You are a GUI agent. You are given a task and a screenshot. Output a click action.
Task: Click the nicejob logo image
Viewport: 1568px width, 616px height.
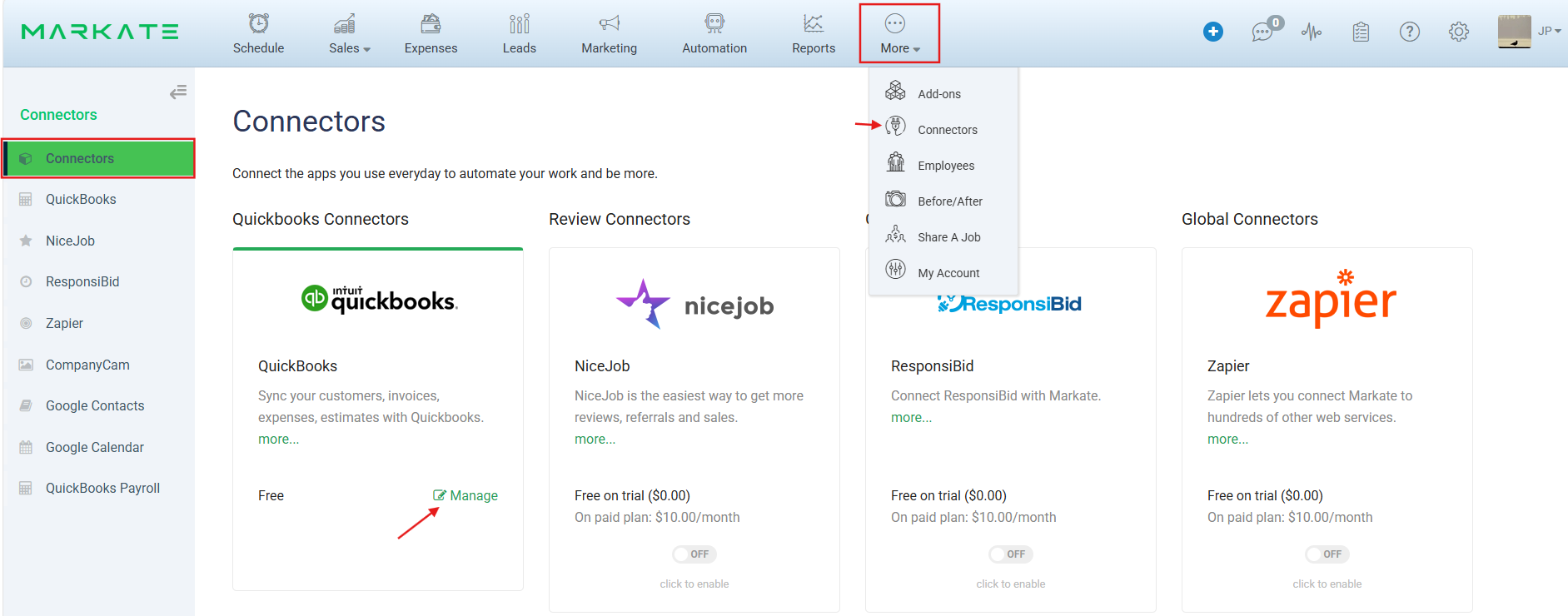[694, 304]
